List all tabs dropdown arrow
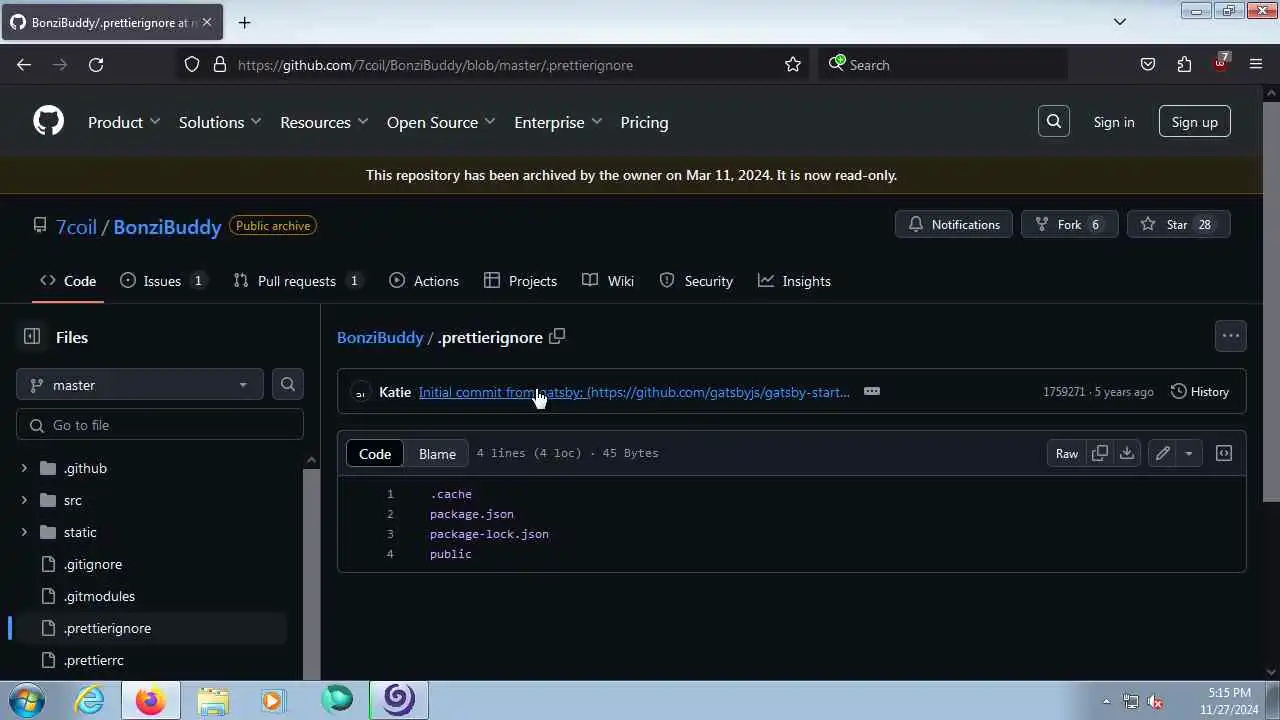 [x=1120, y=21]
